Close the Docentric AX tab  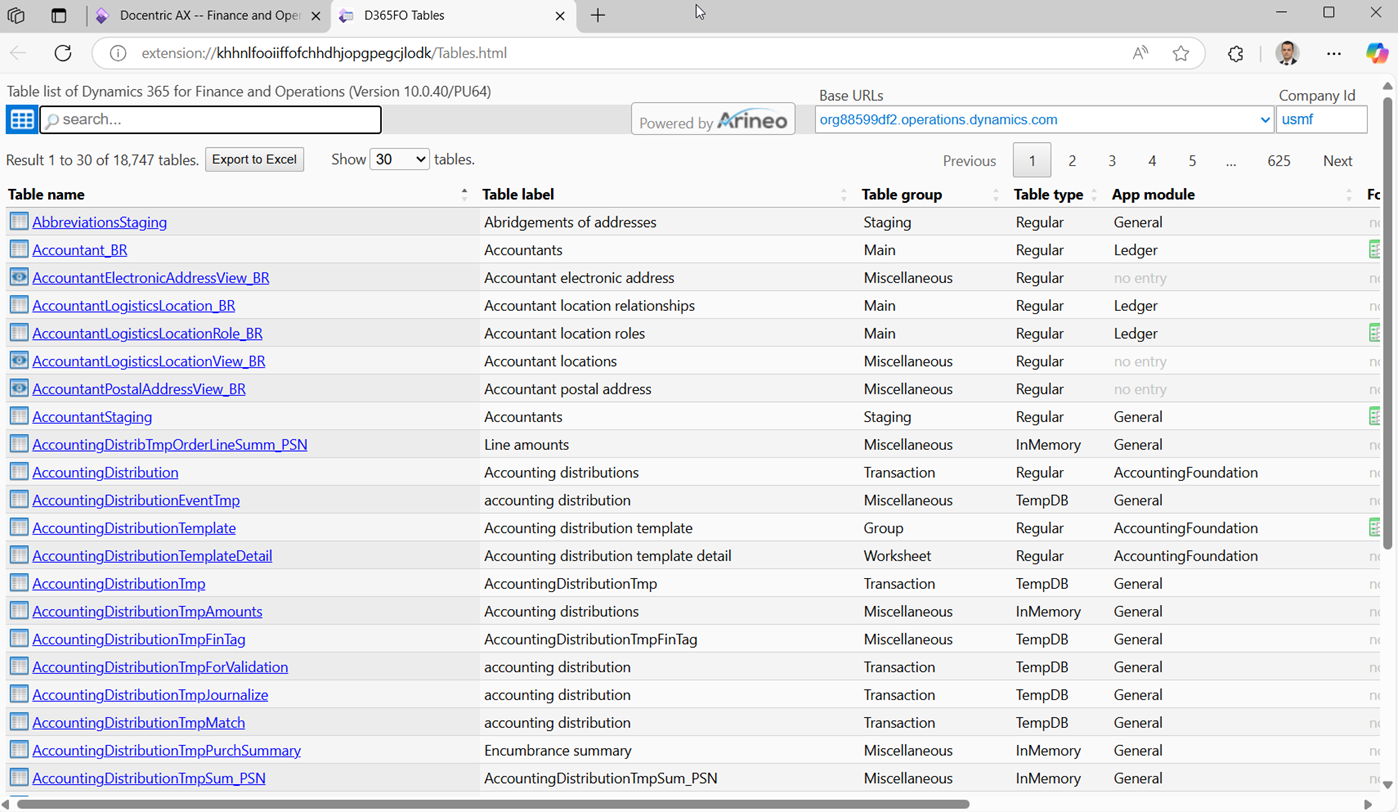pos(315,16)
